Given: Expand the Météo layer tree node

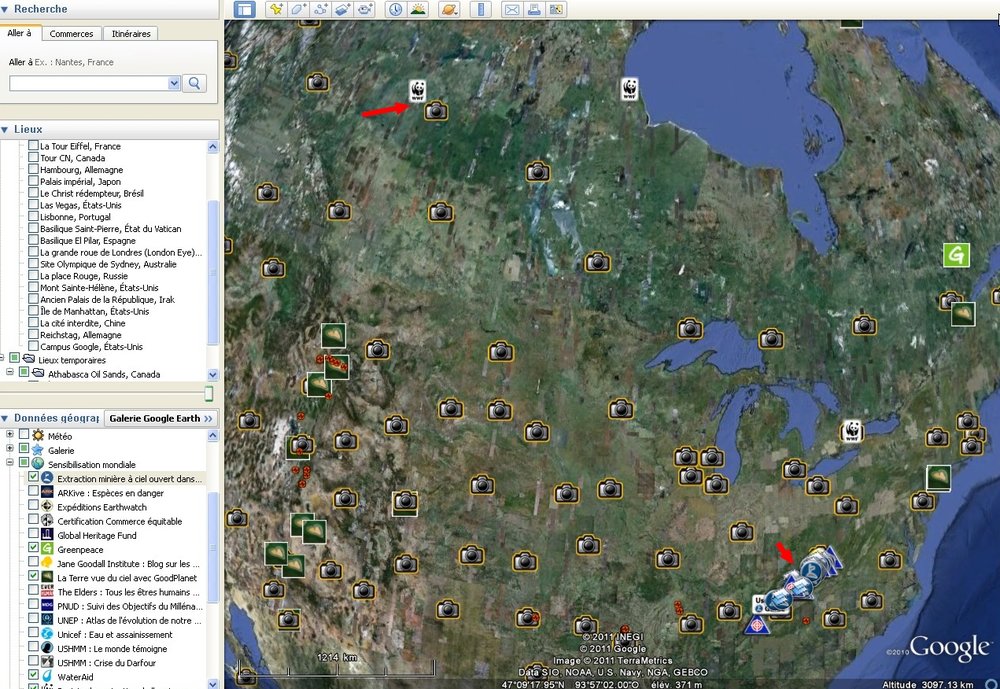Looking at the screenshot, I should 10,435.
